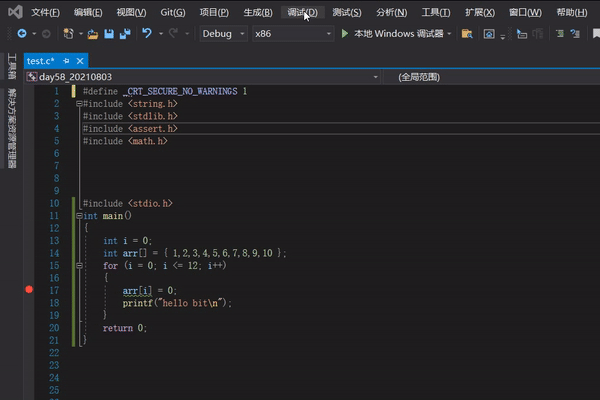Click the printf("hello bit\n") statement
This screenshot has height=400, width=600.
click(x=177, y=303)
